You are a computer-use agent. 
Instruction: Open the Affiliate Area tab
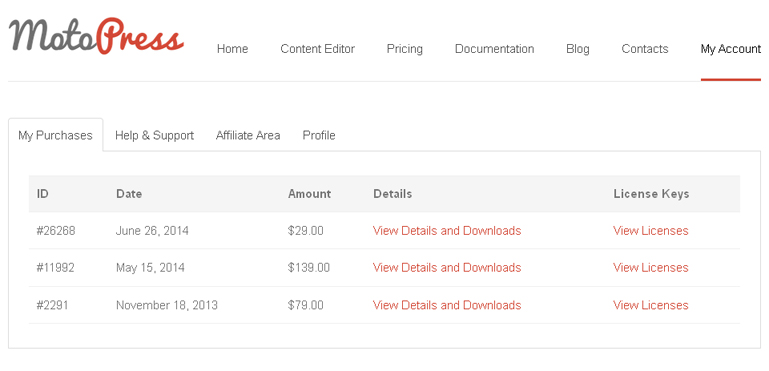click(x=248, y=135)
